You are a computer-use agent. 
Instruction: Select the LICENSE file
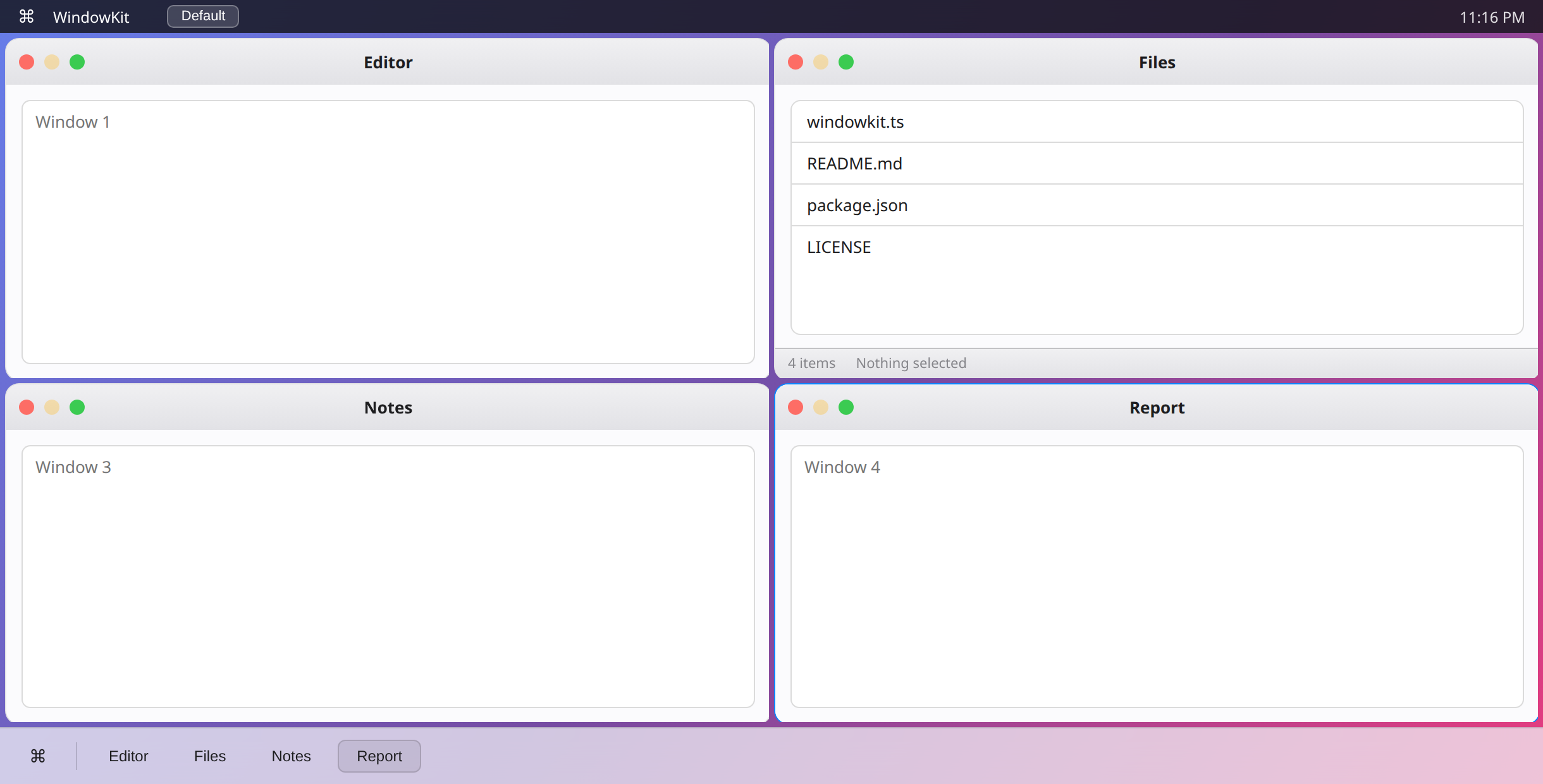pyautogui.click(x=1157, y=247)
